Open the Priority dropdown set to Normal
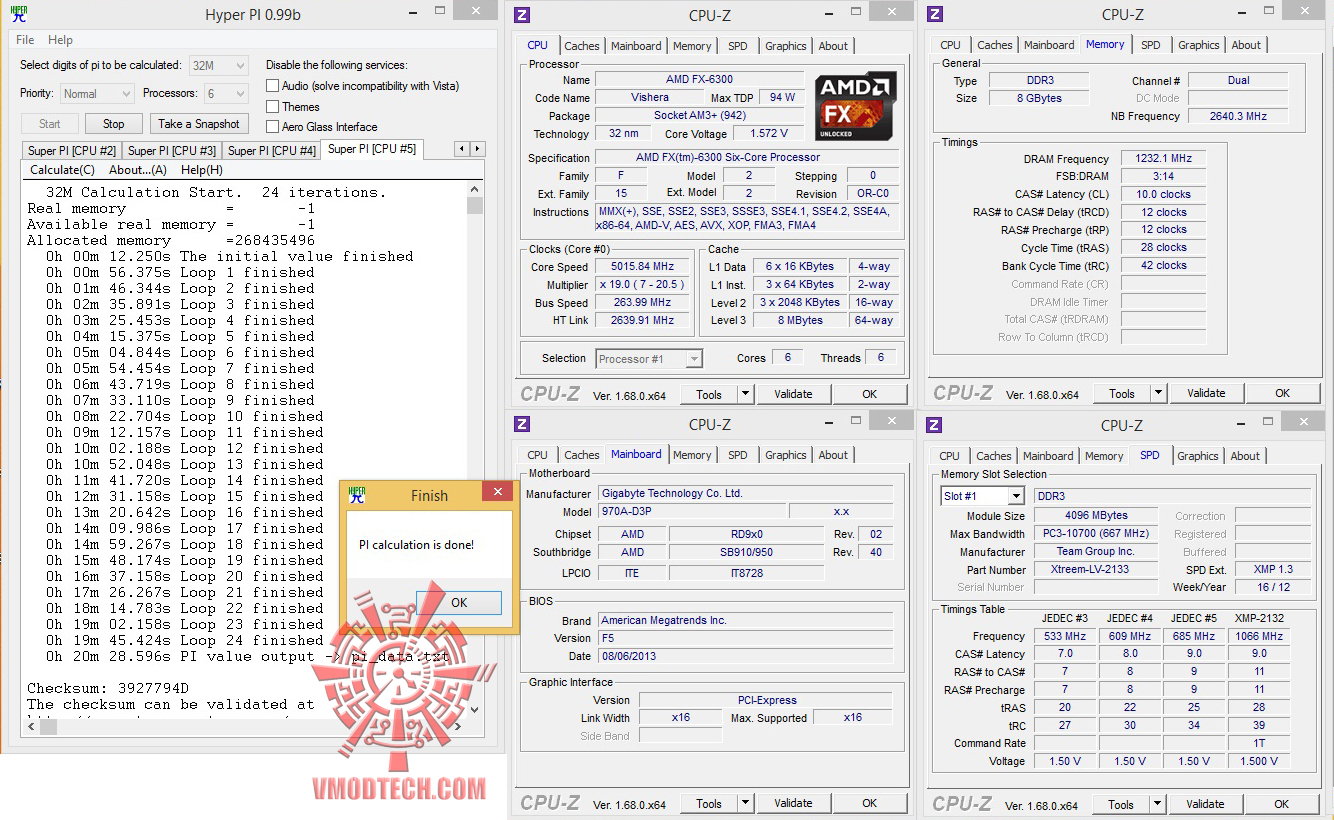Screen dimensions: 1334x820 point(97,93)
